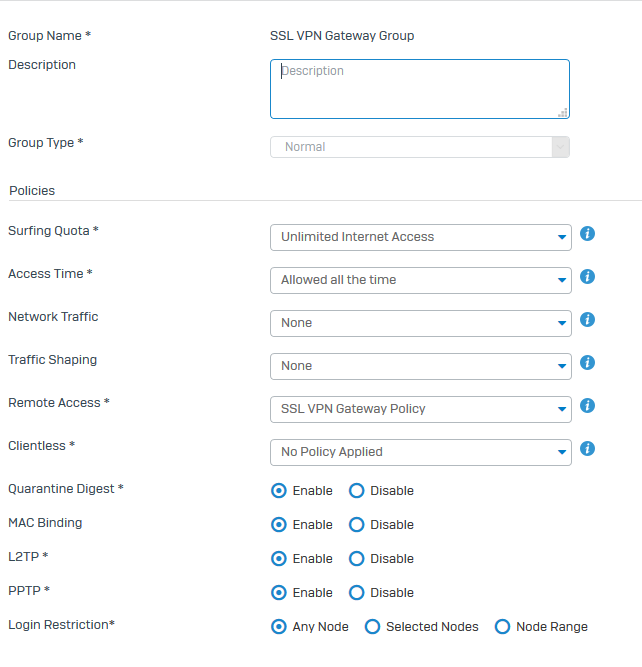The image size is (642, 667).
Task: Click info icon beside Access Time
Action: coord(588,277)
